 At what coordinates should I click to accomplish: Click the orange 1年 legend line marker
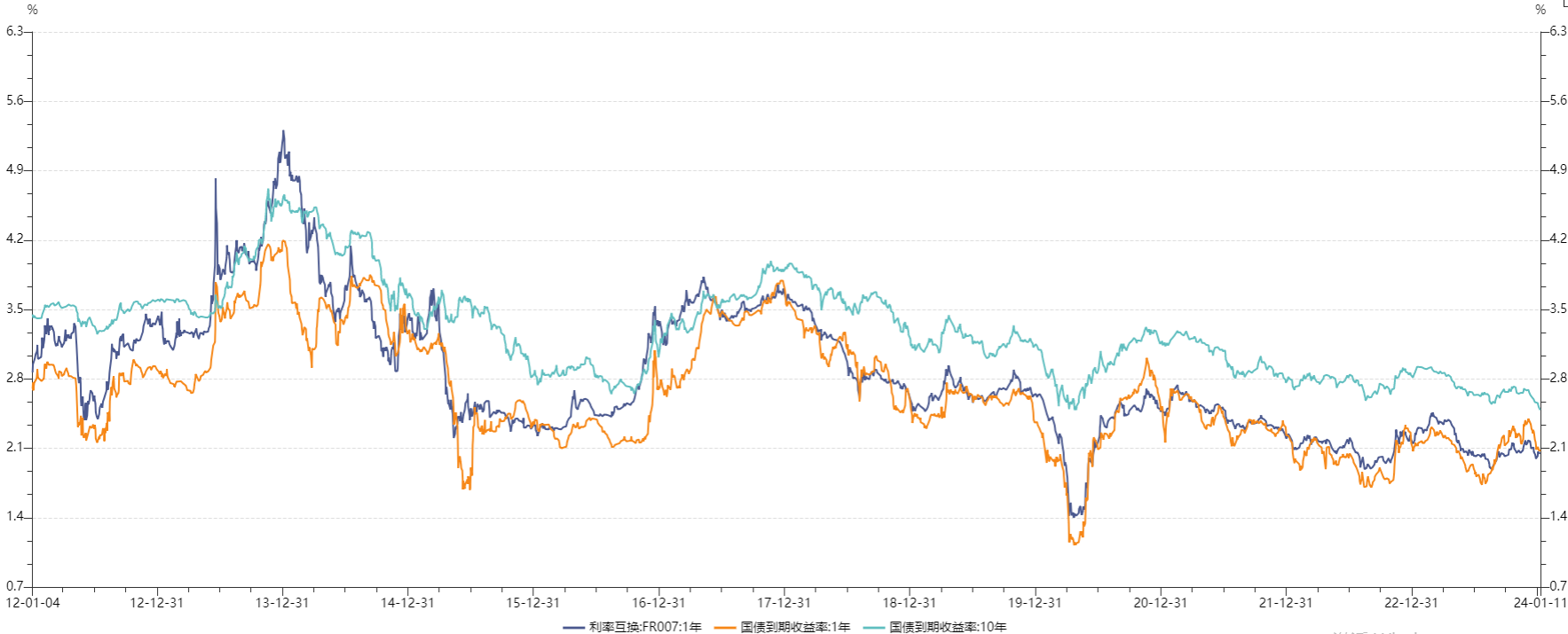click(725, 627)
